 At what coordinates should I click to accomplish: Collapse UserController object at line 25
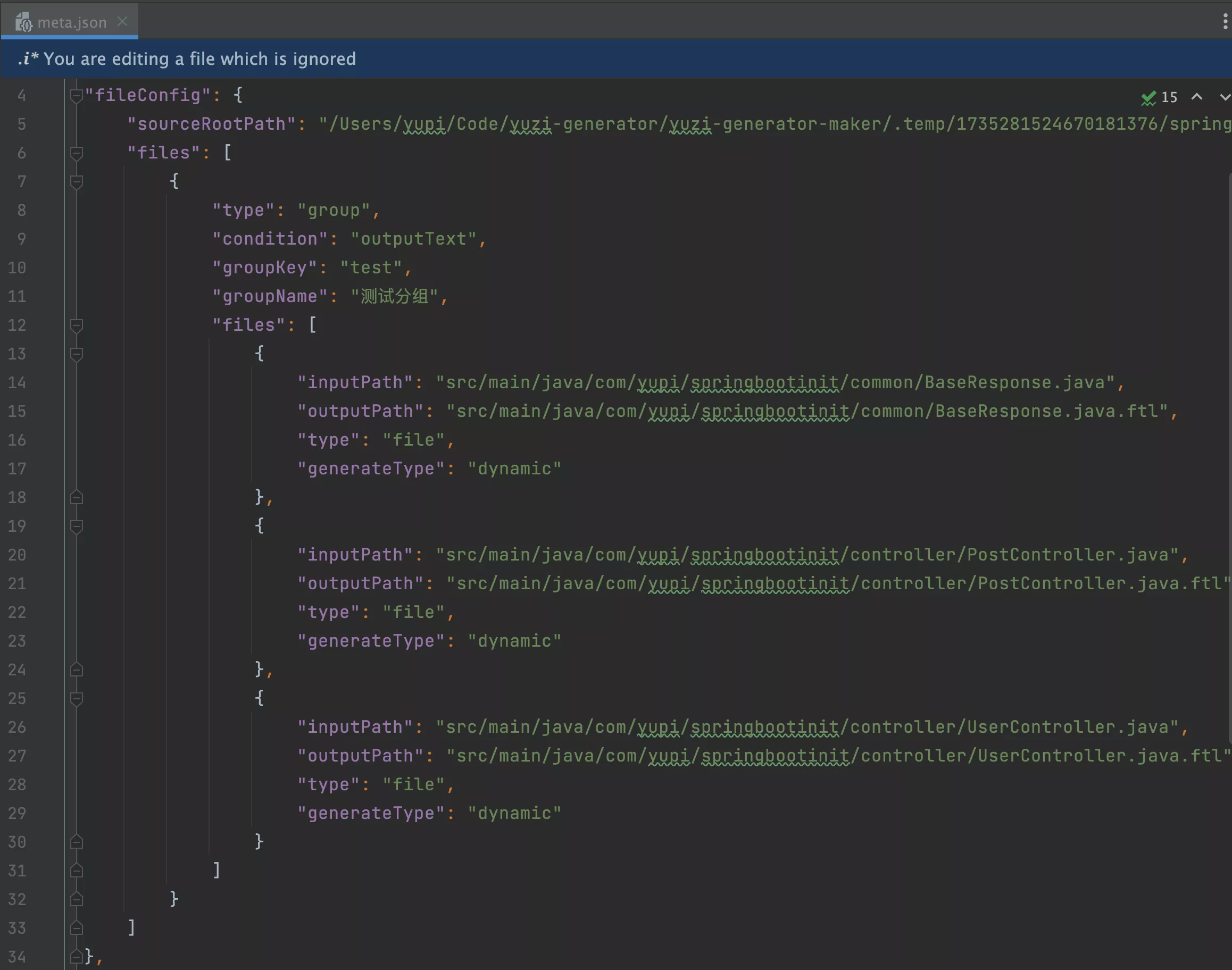(x=77, y=699)
